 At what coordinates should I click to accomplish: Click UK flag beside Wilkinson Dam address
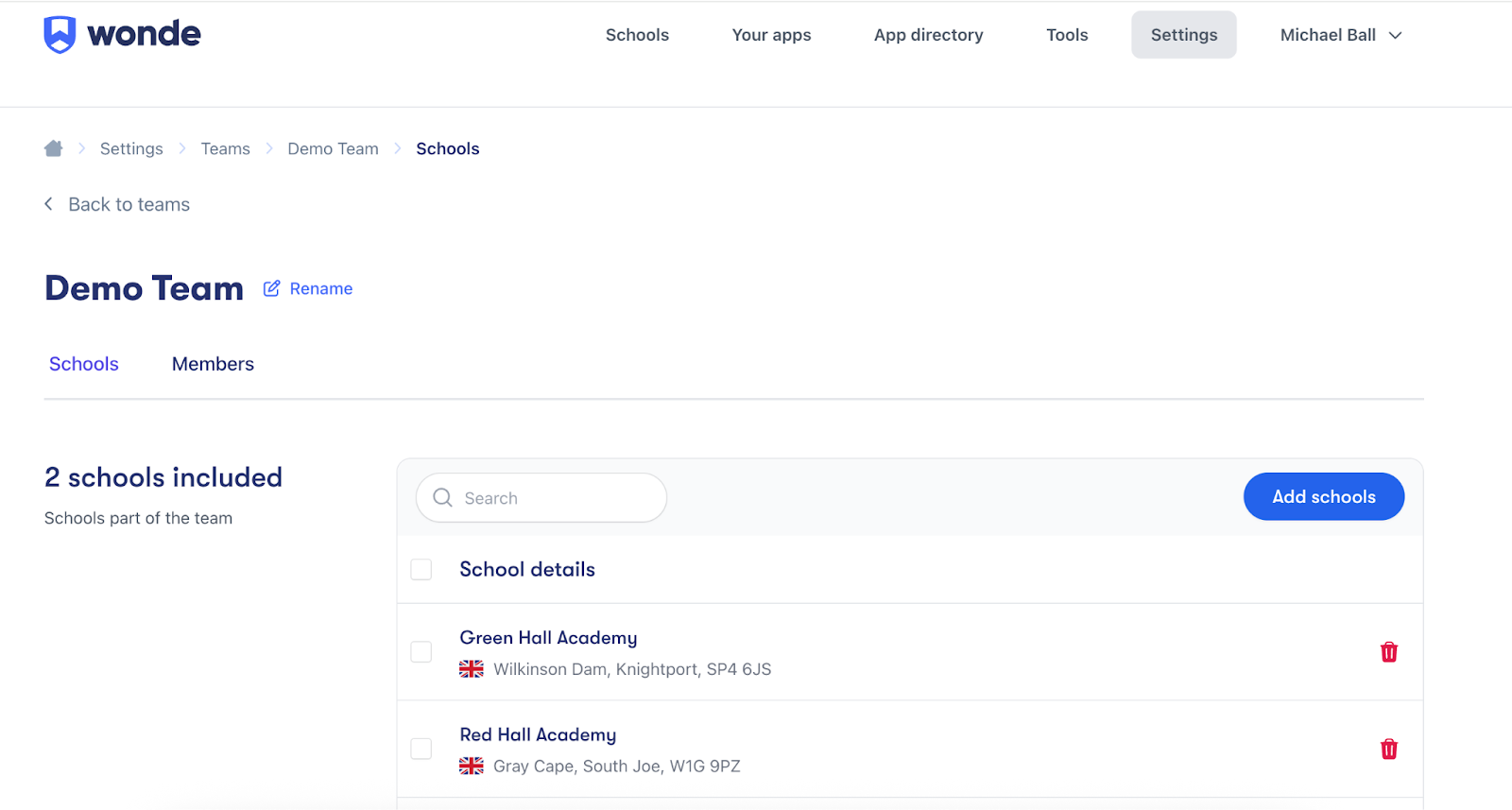(x=472, y=669)
